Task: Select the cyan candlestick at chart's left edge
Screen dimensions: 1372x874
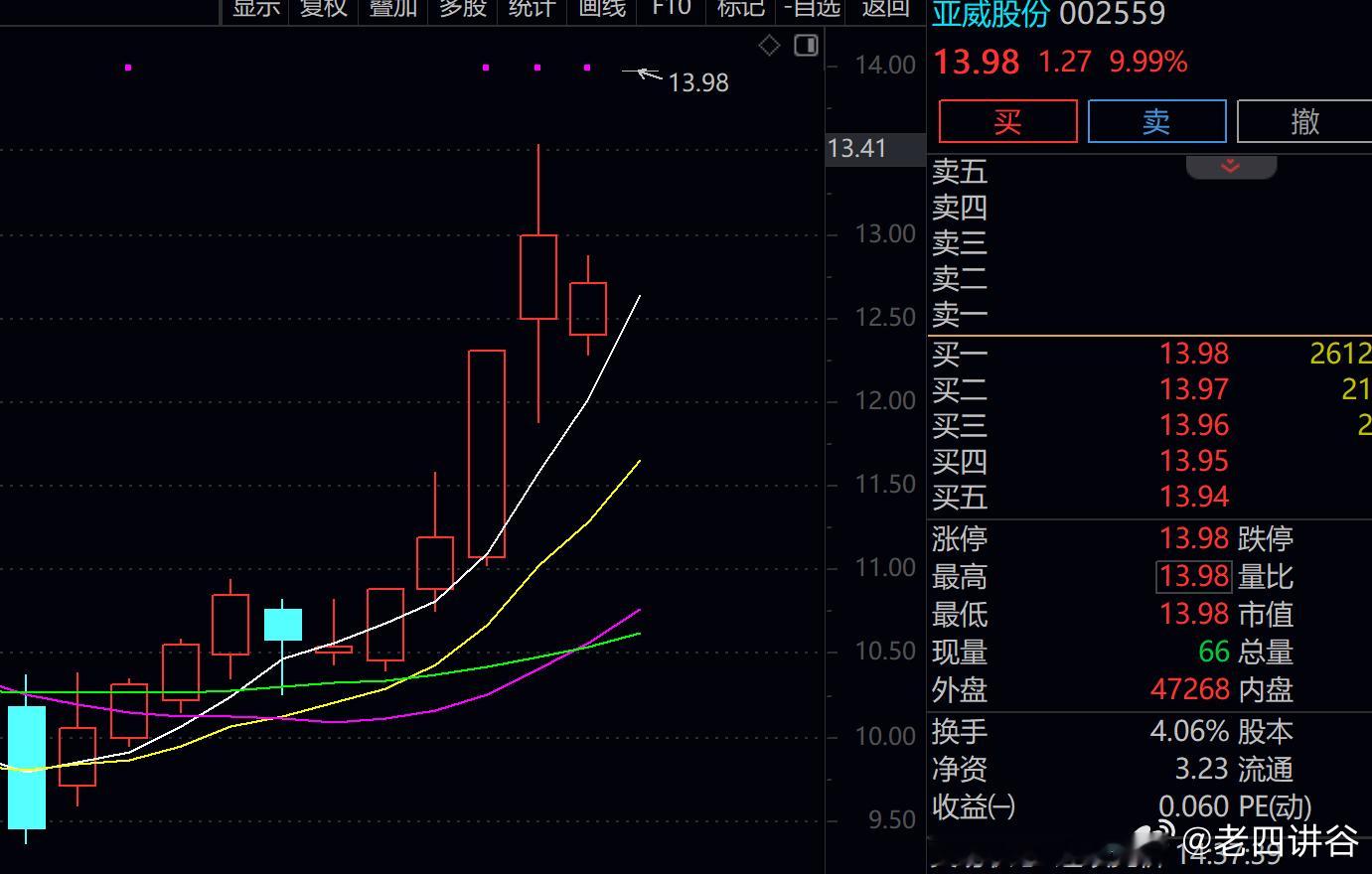Action: 27,767
